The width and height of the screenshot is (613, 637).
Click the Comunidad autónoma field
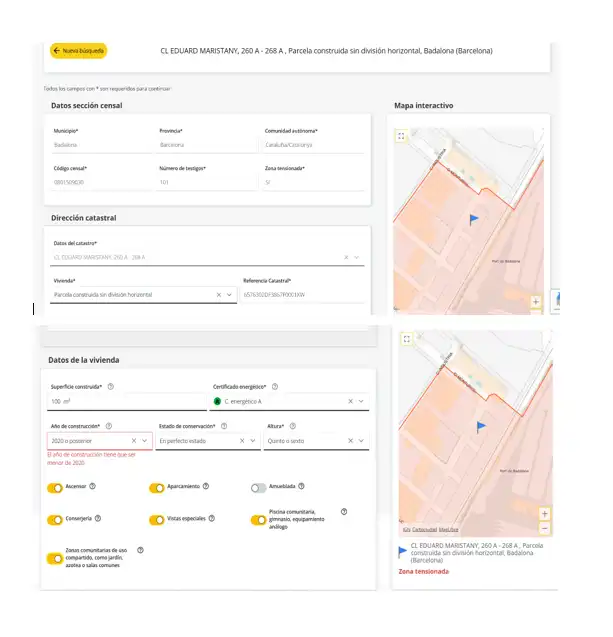[313, 145]
